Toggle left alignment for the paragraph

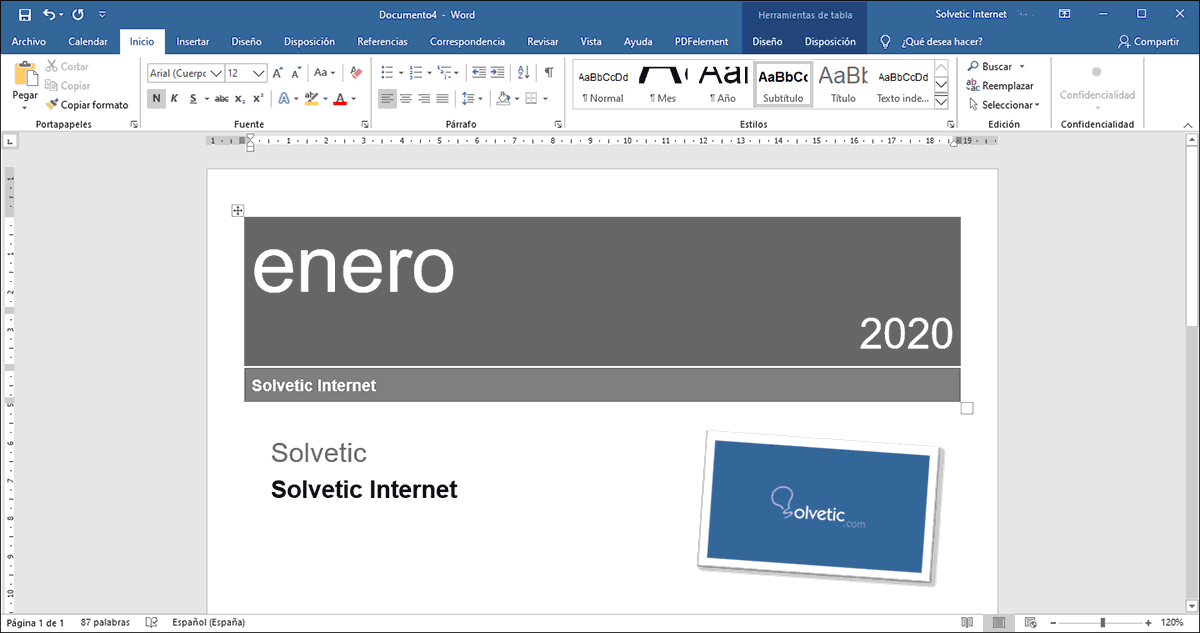pos(388,98)
